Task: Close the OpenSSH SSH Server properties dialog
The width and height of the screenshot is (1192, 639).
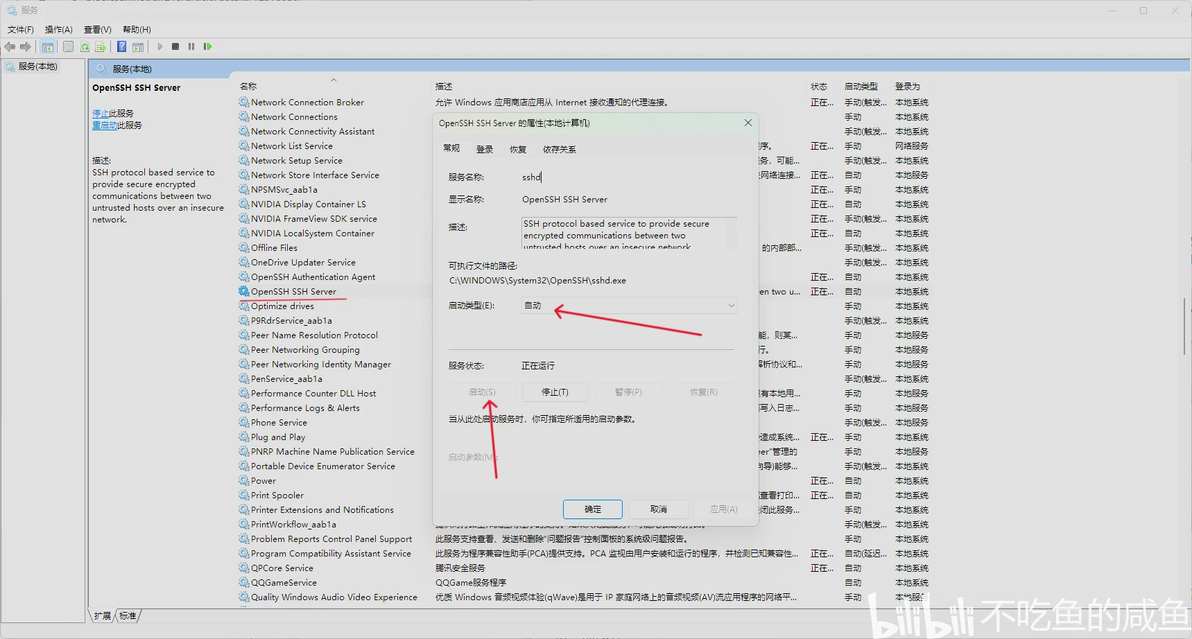Action: (x=748, y=122)
